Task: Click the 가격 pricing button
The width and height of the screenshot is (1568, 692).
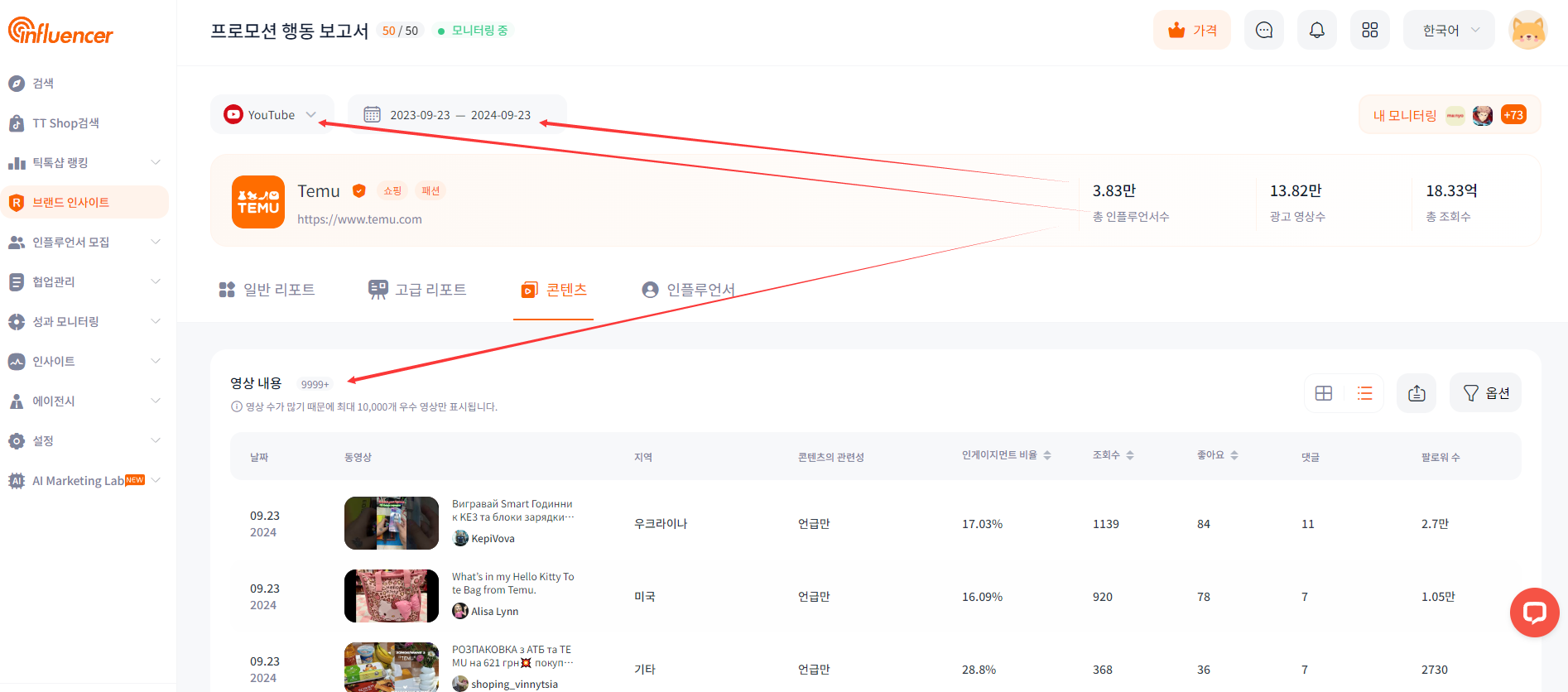Action: (x=1192, y=30)
